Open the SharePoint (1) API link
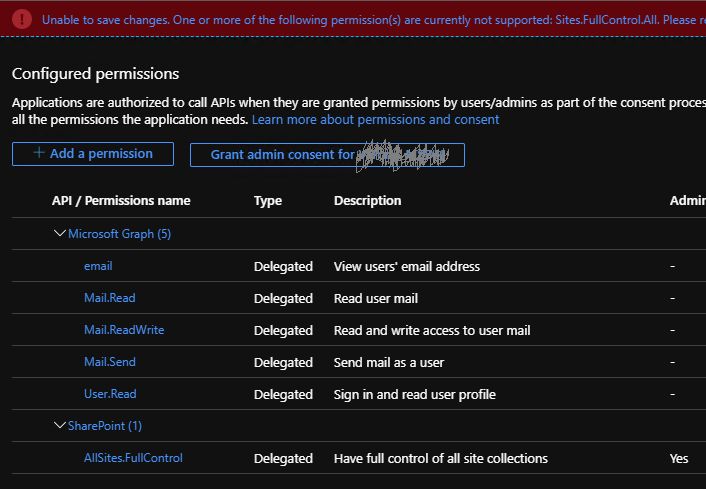Image resolution: width=706 pixels, height=489 pixels. [x=105, y=426]
